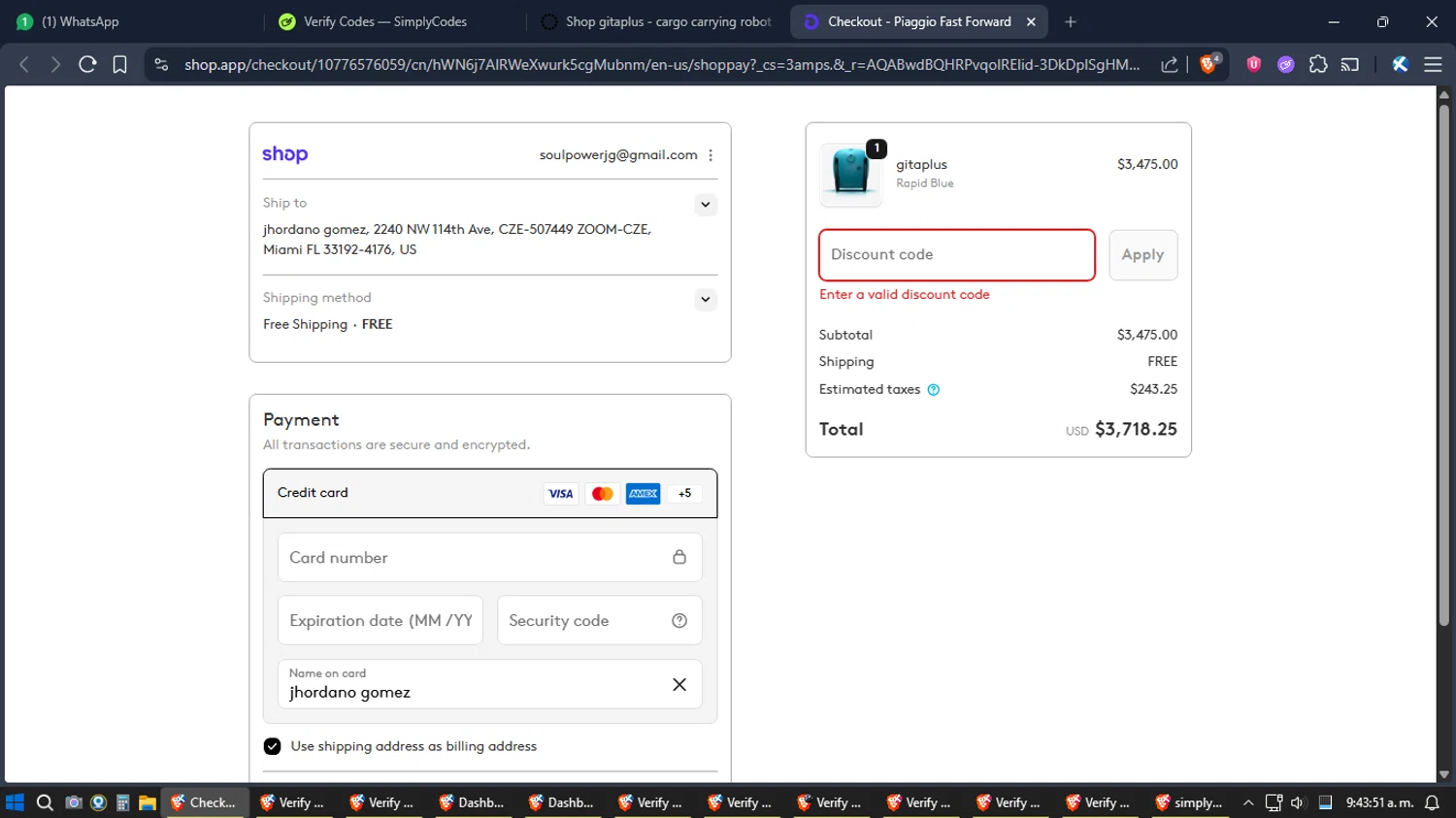Click the expiration date field
Viewport: 1456px width, 818px height.
coord(381,621)
